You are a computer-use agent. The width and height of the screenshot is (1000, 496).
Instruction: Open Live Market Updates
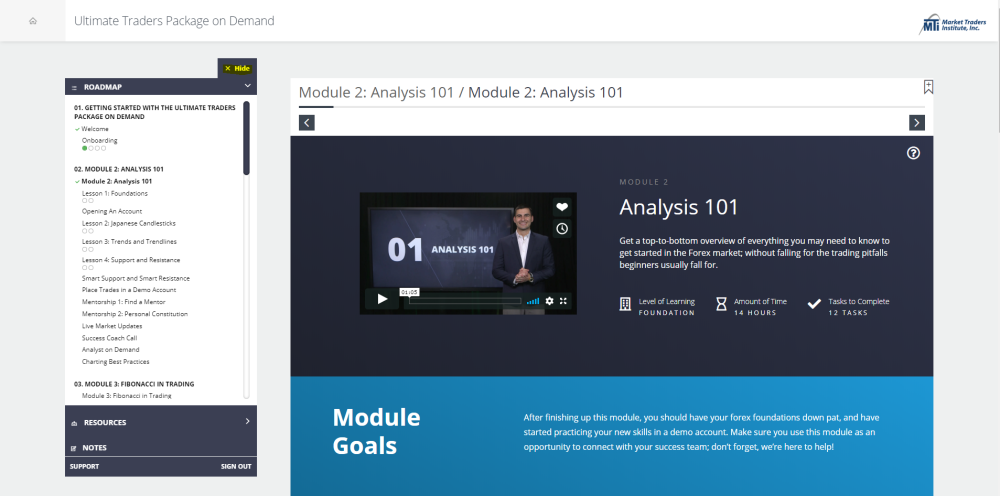pos(112,326)
